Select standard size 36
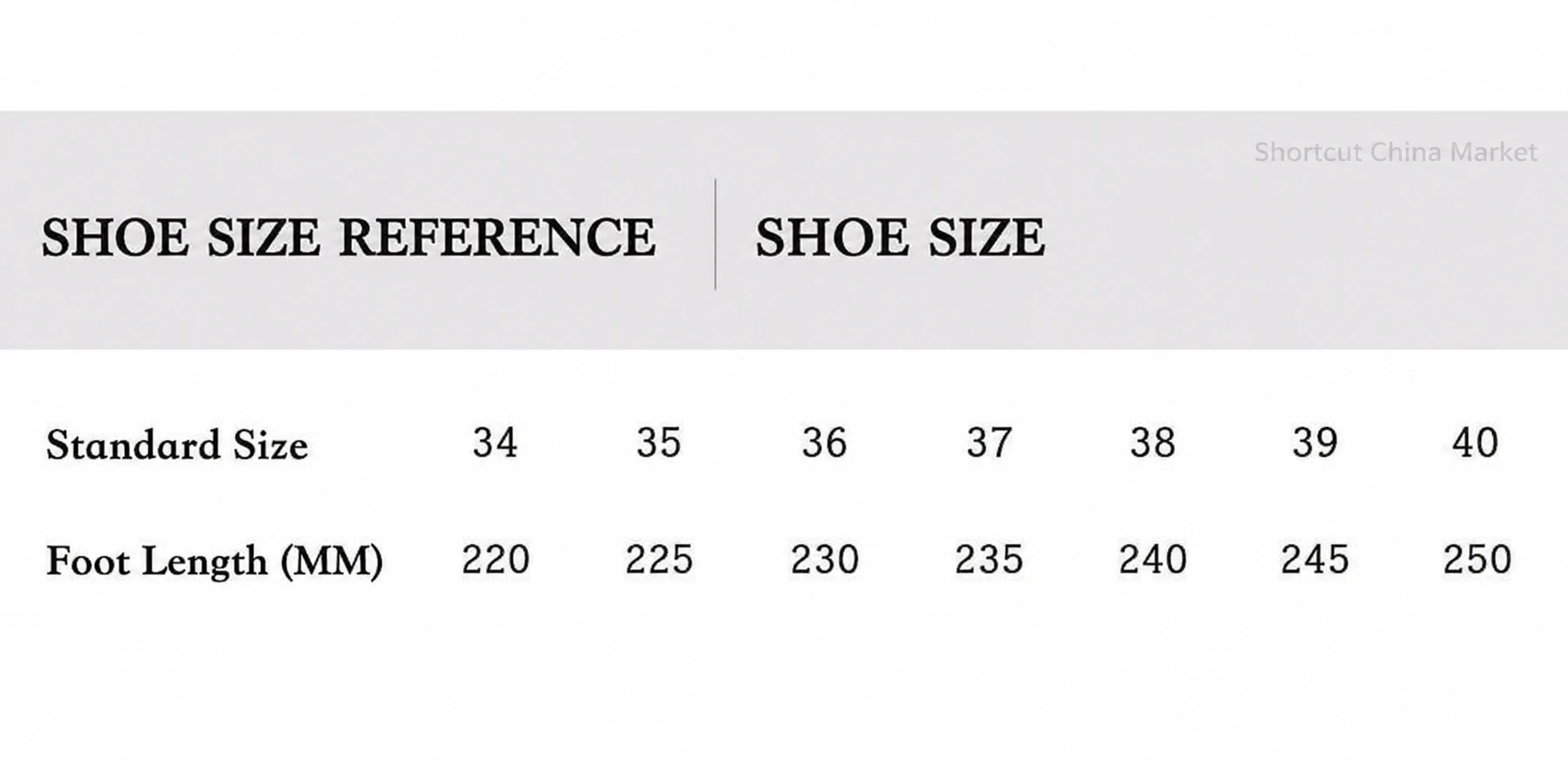1568x760 pixels. (x=824, y=442)
